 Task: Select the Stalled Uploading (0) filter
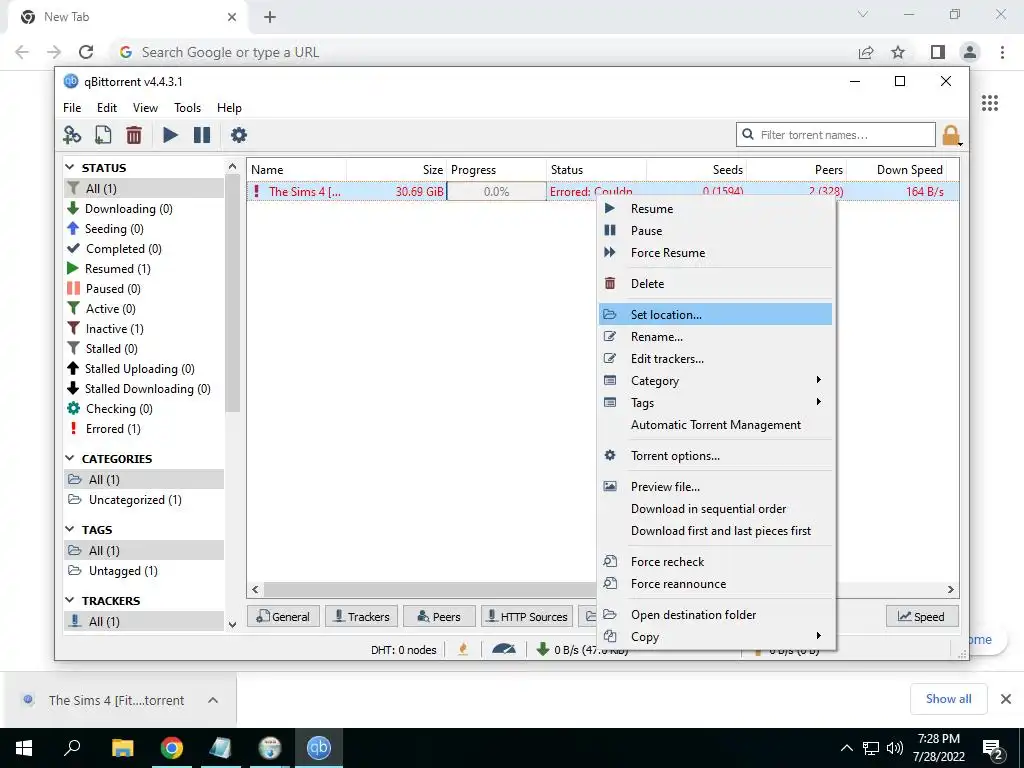(140, 369)
